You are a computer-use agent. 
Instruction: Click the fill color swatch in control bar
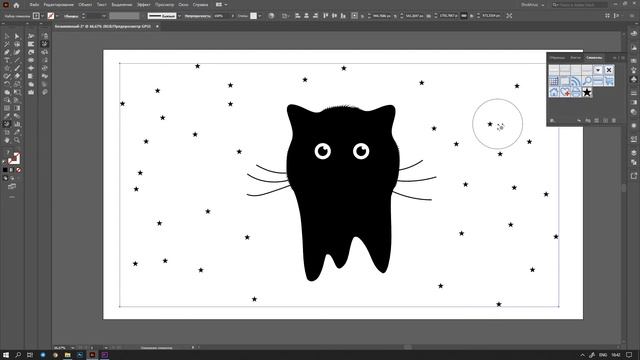click(x=36, y=16)
